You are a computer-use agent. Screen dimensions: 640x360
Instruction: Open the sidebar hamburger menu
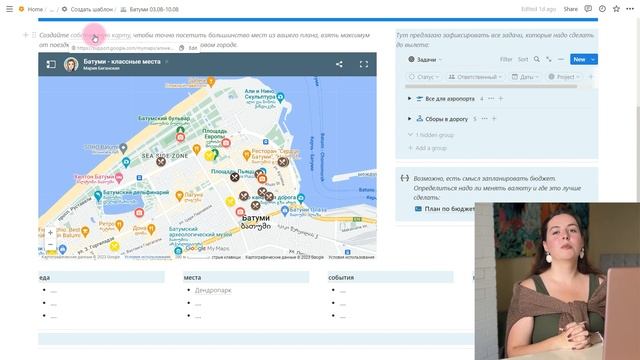[x=9, y=9]
